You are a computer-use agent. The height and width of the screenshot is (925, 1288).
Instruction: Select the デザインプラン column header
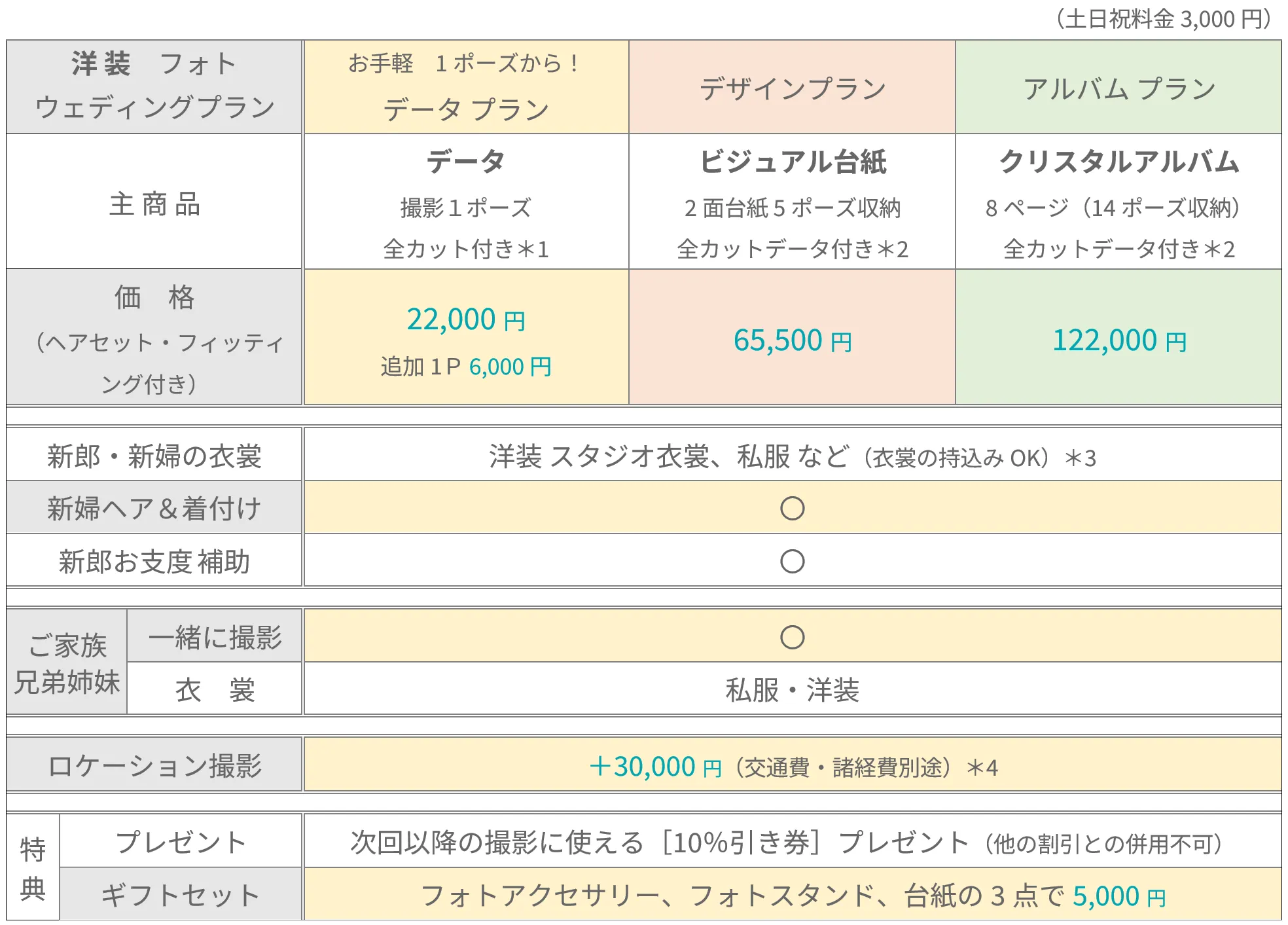click(x=792, y=88)
